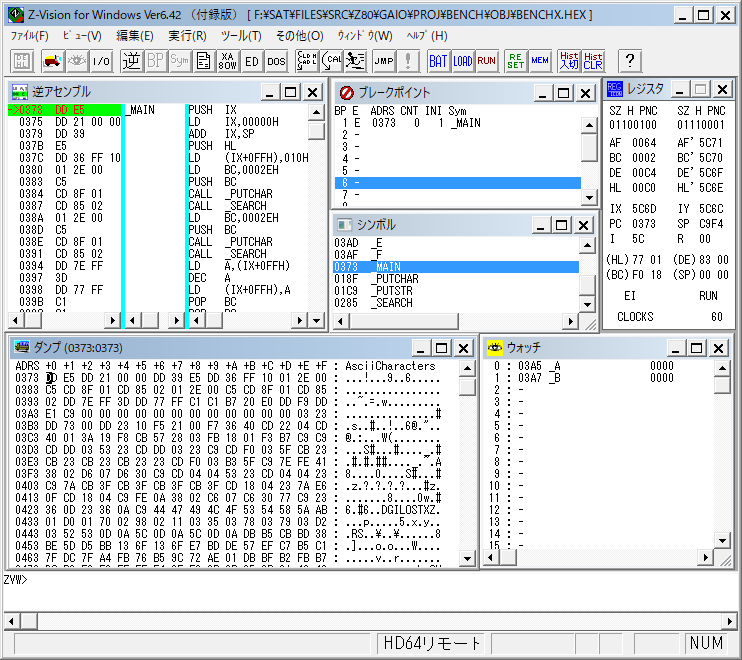742x660 pixels.
Task: Close the レジスタ panel
Action: click(723, 90)
